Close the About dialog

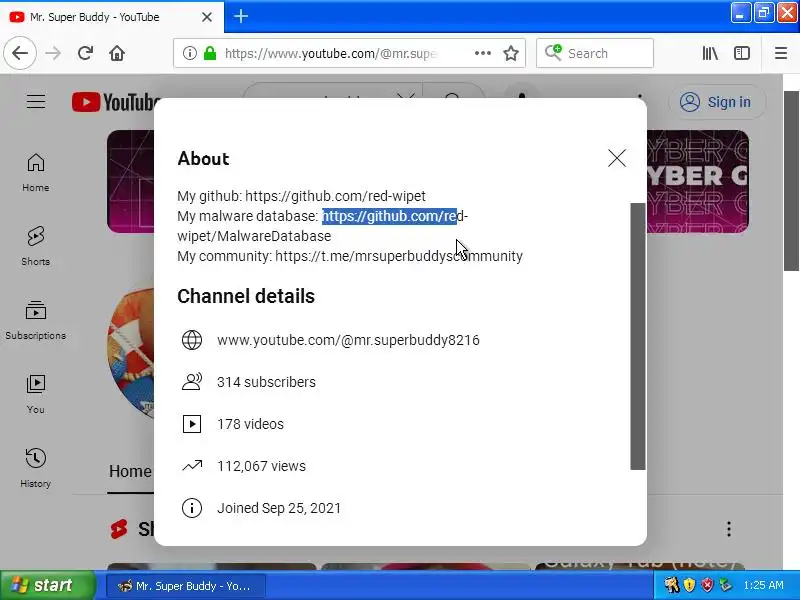pos(617,158)
